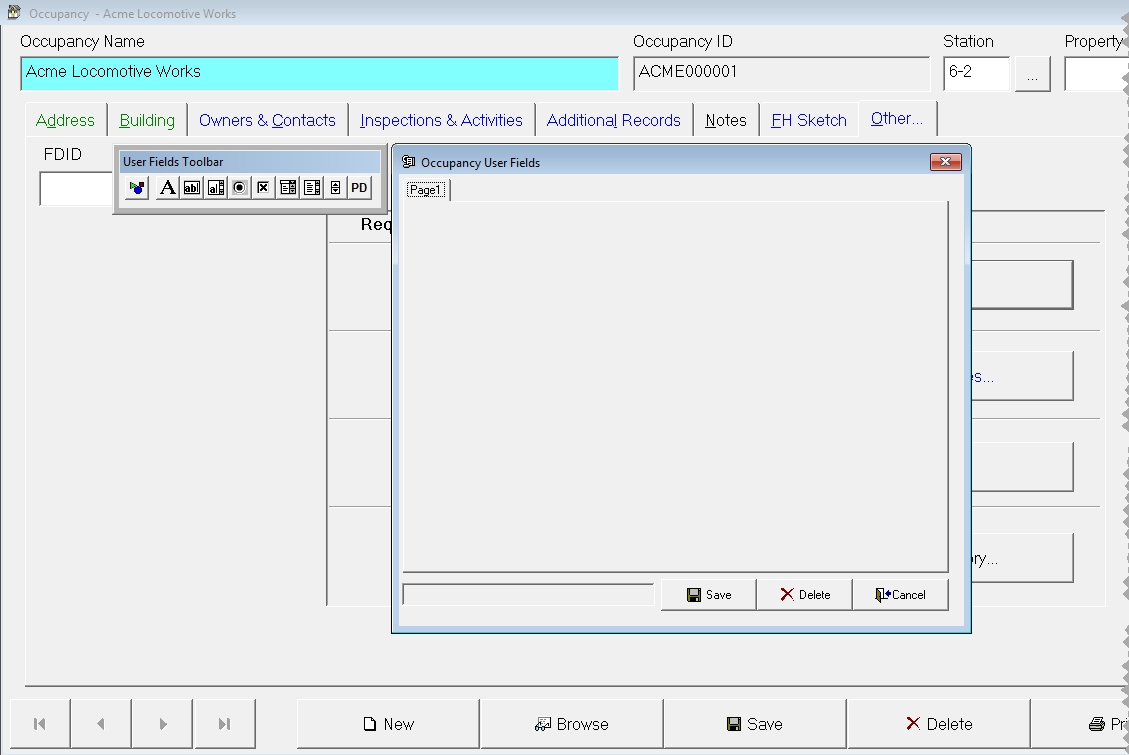Open the Station lookup (...) button
The width and height of the screenshot is (1129, 755).
(1033, 74)
